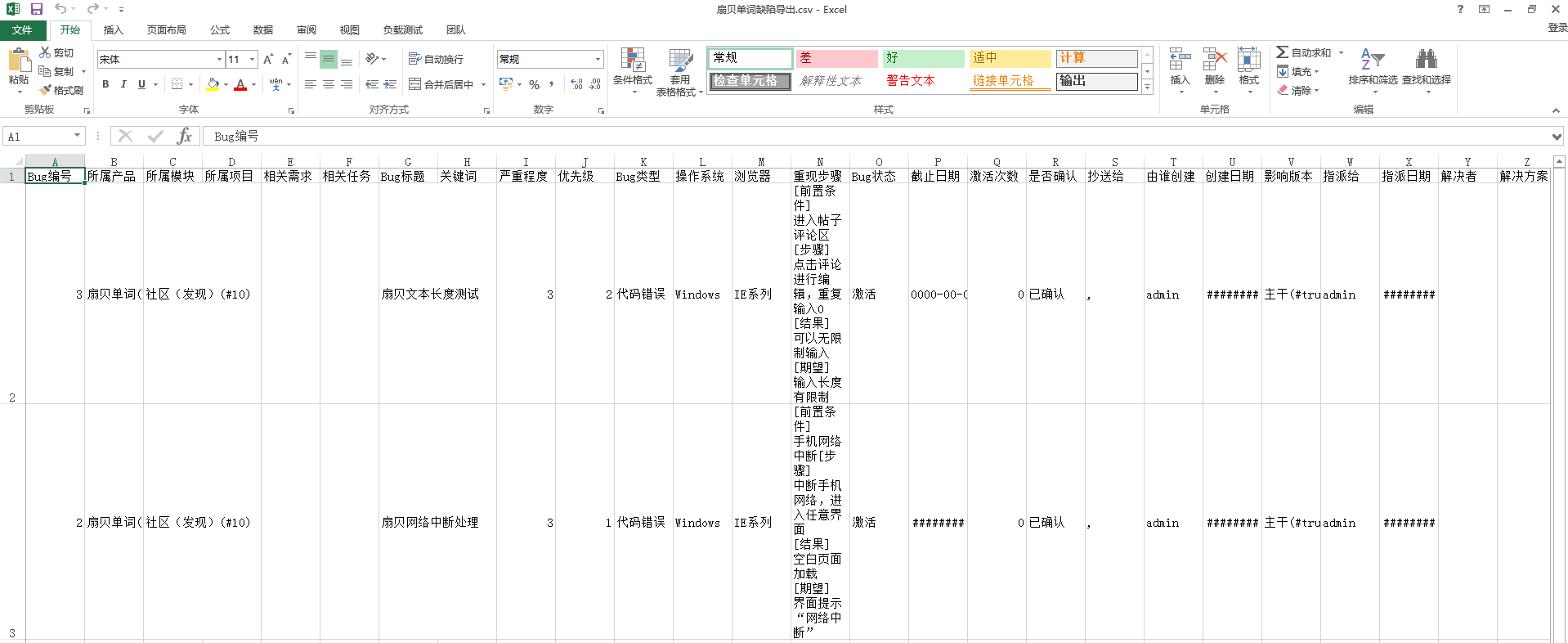1568x643 pixels.
Task: Switch to the Data (数据) tab
Action: (263, 30)
